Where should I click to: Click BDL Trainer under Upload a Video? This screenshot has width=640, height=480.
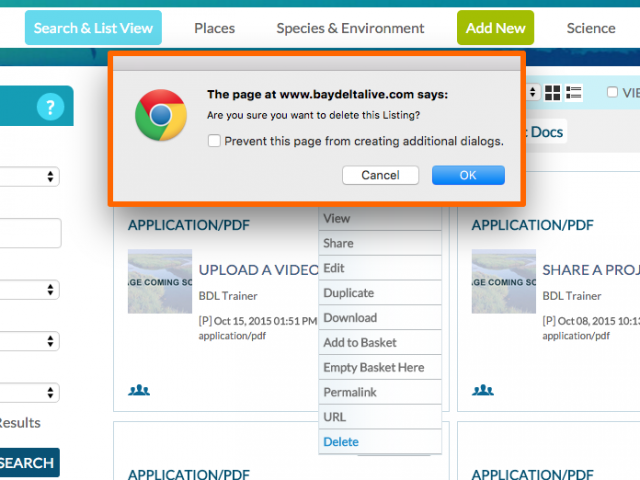(x=228, y=296)
